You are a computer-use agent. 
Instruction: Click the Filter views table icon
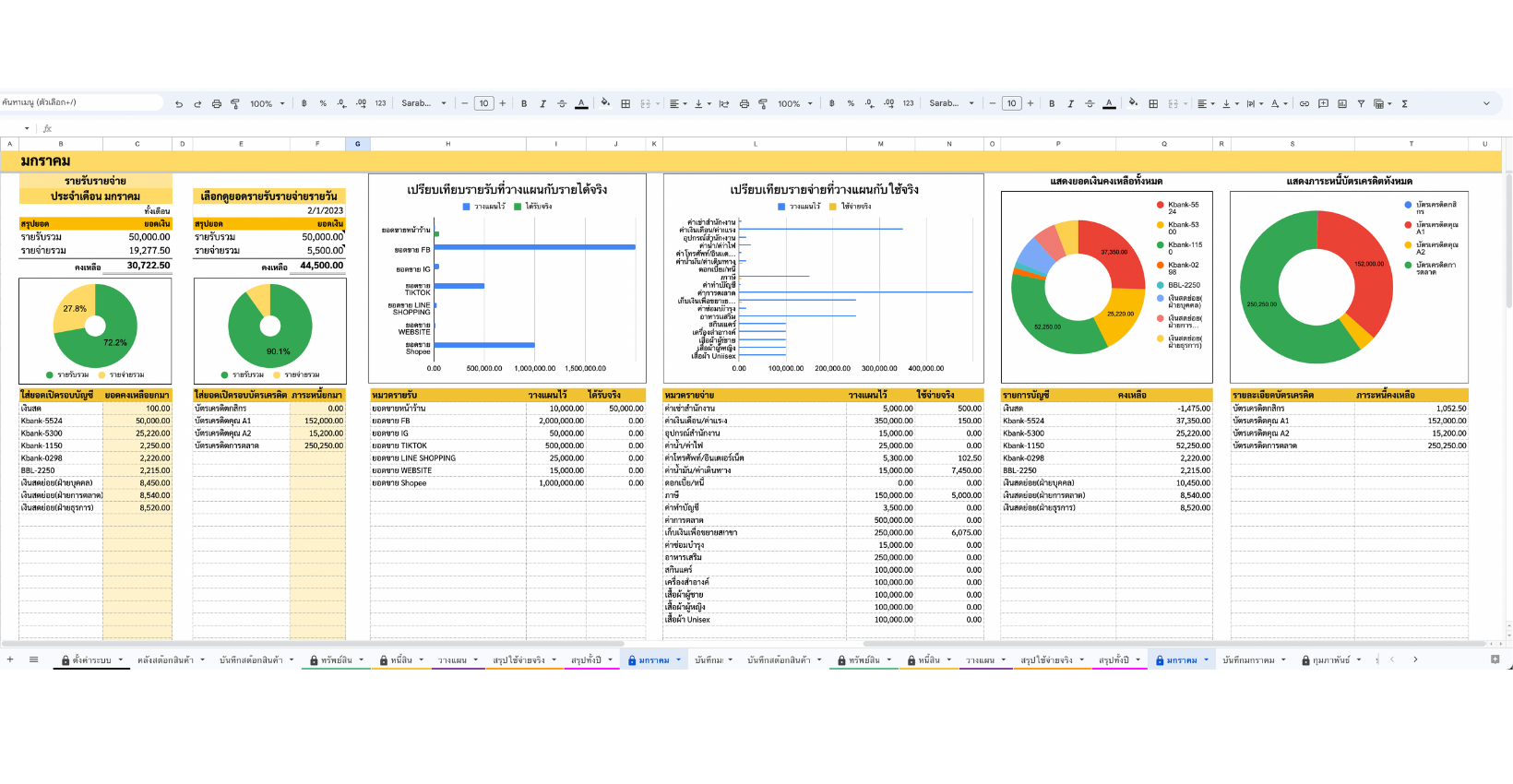(1378, 104)
